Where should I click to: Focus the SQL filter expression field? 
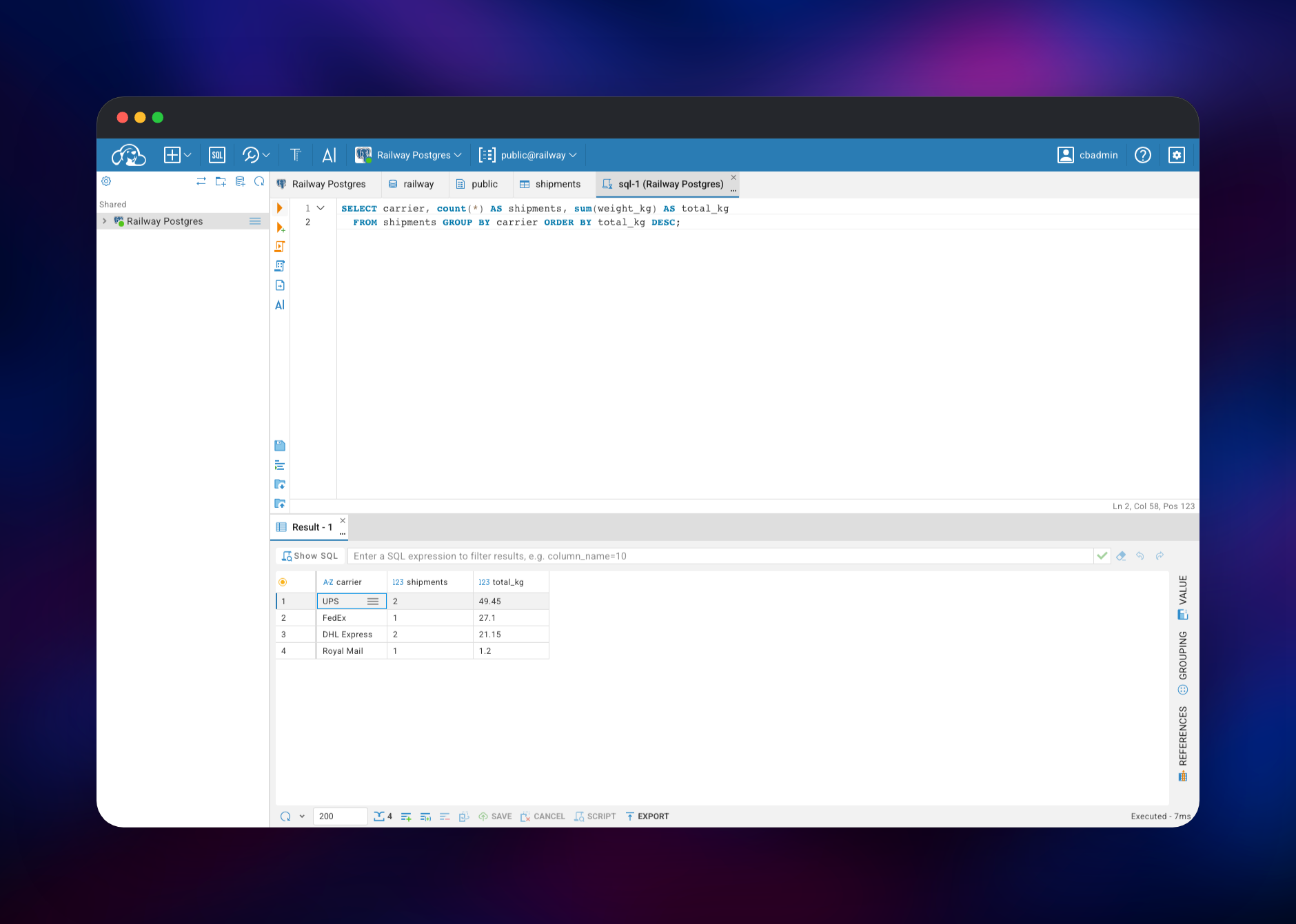tap(720, 556)
